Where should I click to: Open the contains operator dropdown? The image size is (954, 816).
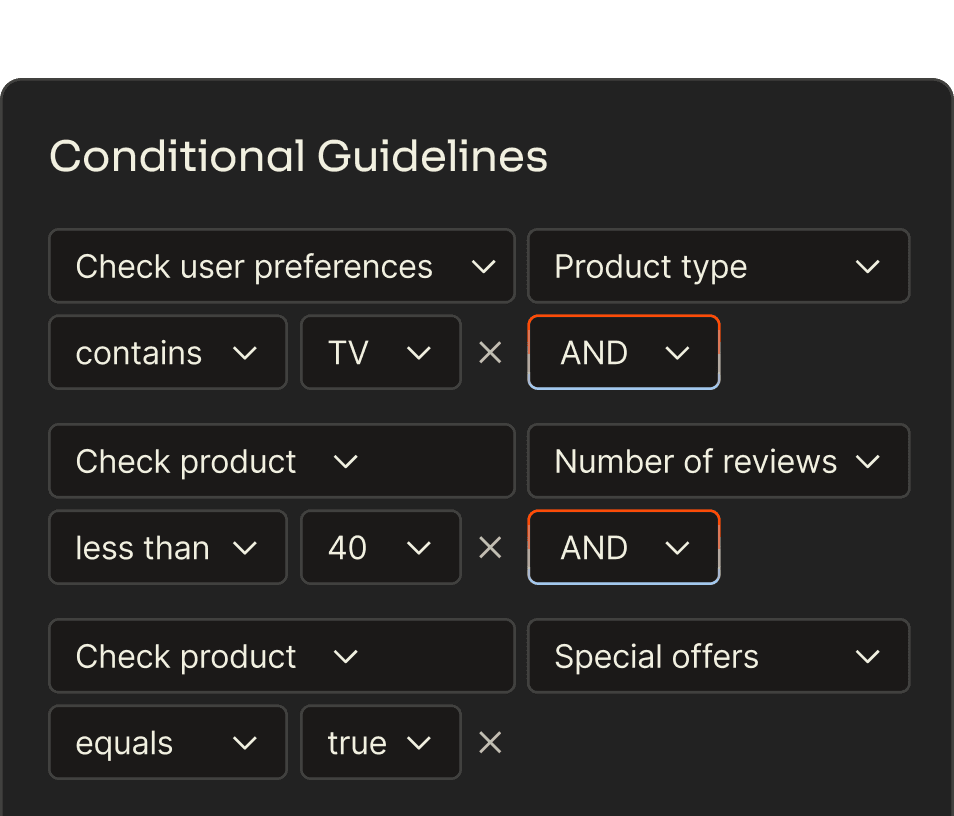[167, 352]
